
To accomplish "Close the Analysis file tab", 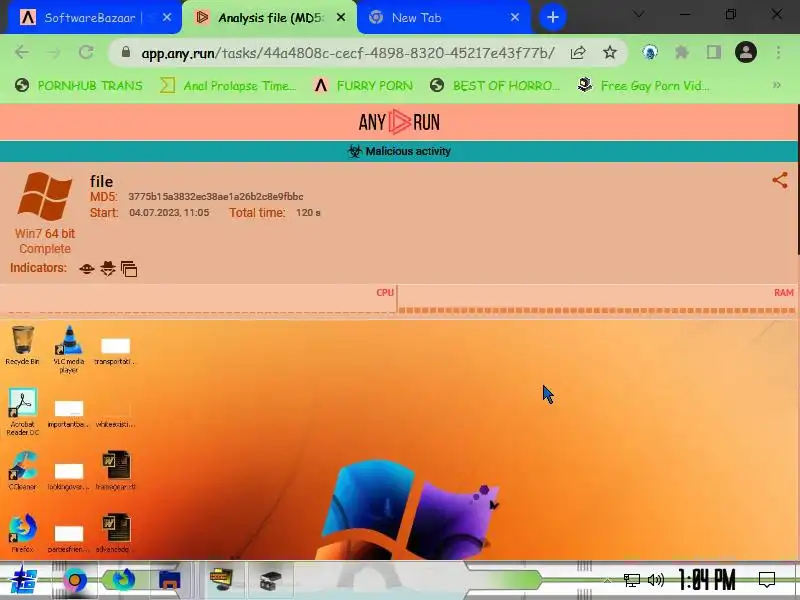I will 341,17.
